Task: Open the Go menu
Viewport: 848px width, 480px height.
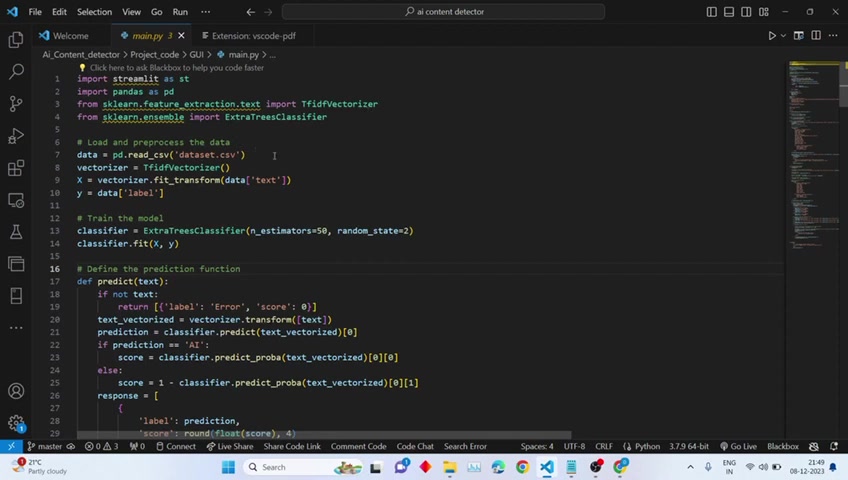Action: coord(156,12)
